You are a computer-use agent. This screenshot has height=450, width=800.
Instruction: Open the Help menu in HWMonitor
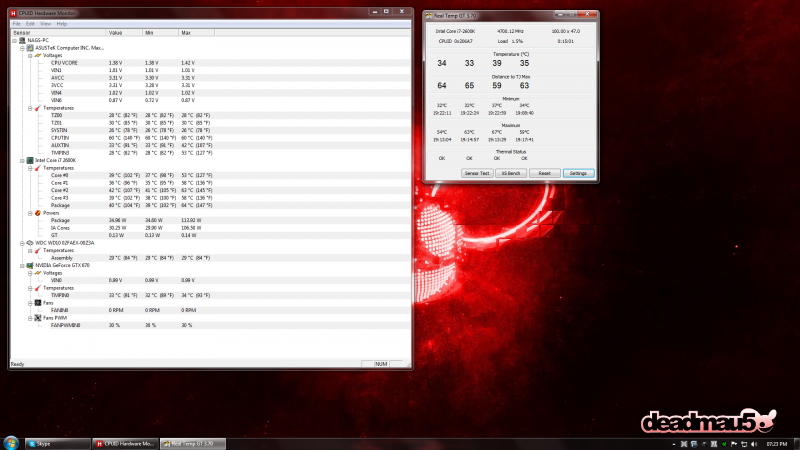[62, 24]
